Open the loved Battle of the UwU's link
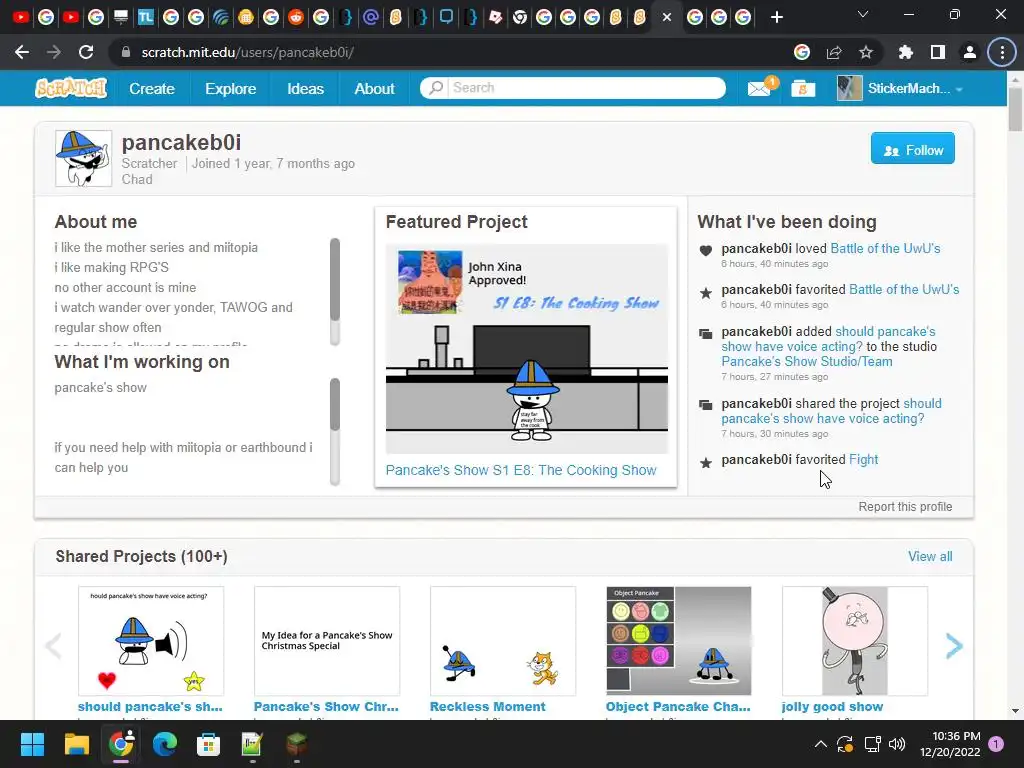1024x768 pixels. coord(885,248)
